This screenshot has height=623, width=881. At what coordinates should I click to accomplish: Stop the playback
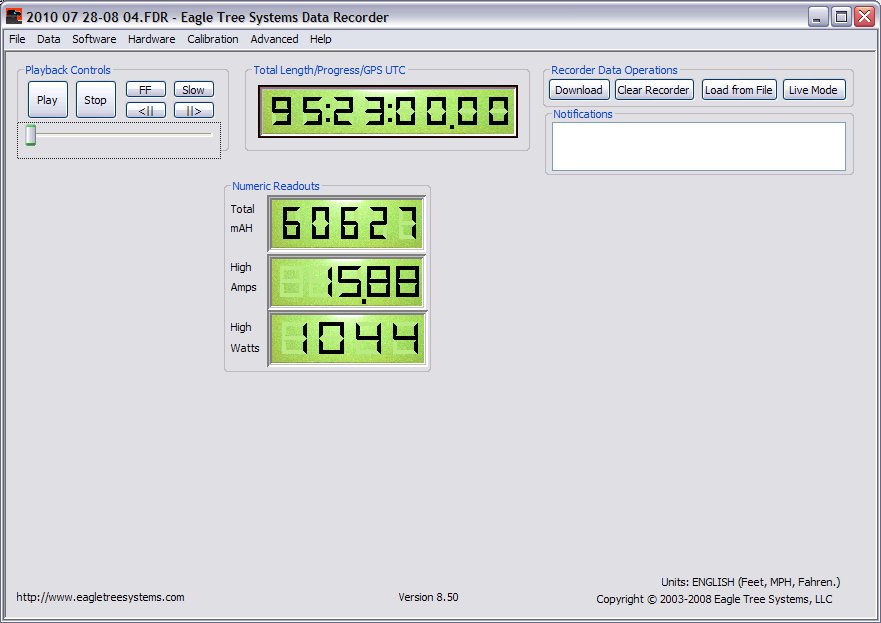(95, 100)
